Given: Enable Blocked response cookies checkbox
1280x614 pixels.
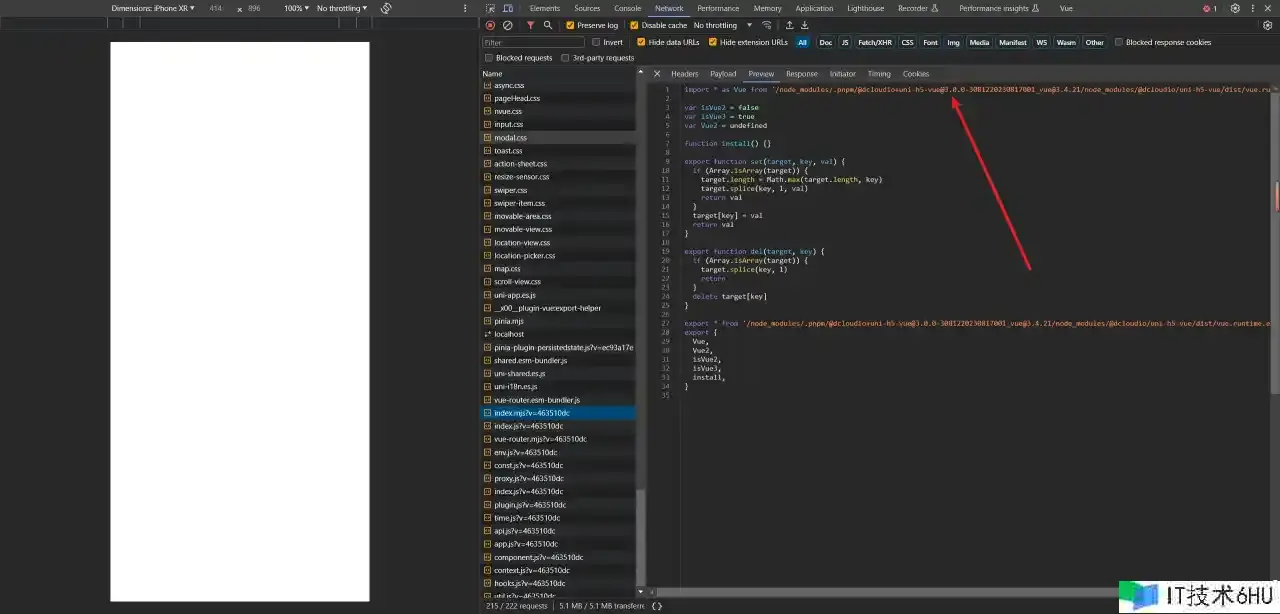Looking at the screenshot, I should click(1119, 42).
